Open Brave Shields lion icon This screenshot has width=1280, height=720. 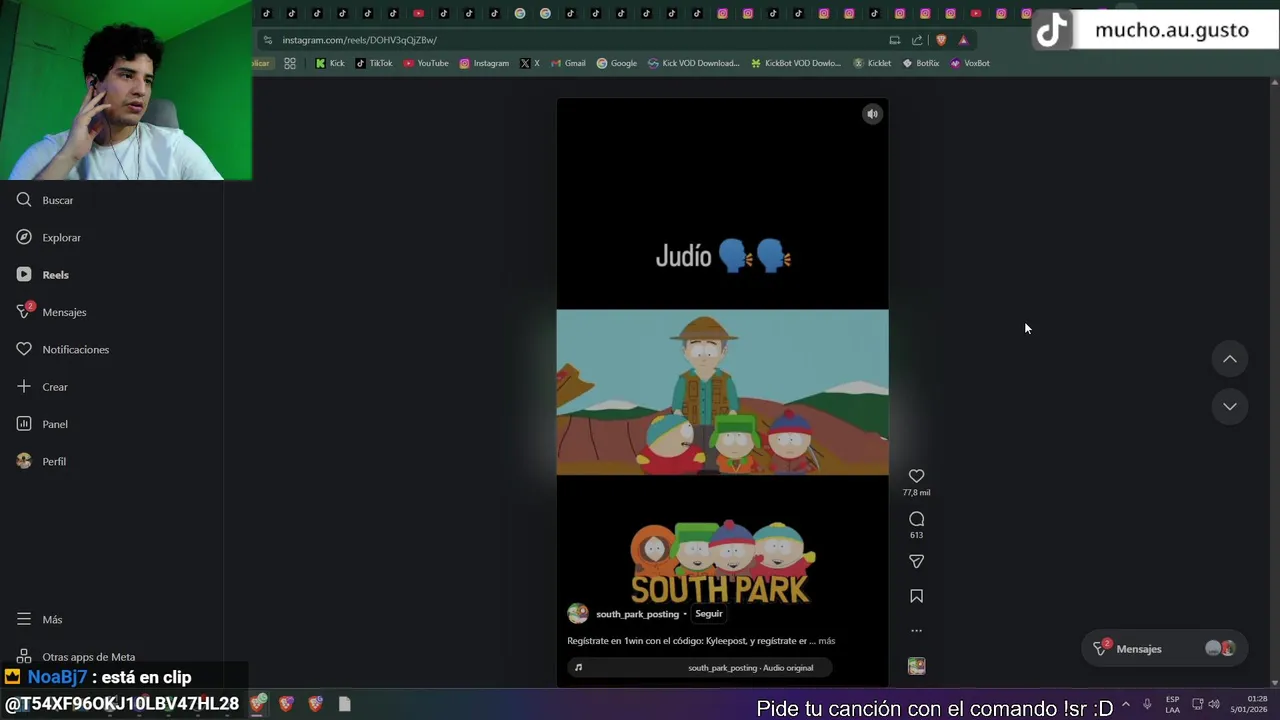click(x=941, y=40)
